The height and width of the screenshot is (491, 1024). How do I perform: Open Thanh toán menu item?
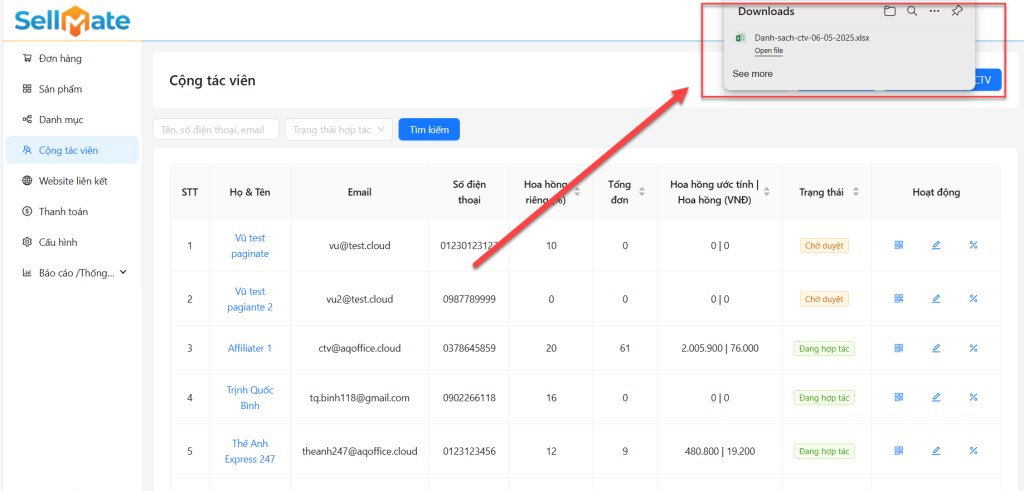pyautogui.click(x=63, y=211)
